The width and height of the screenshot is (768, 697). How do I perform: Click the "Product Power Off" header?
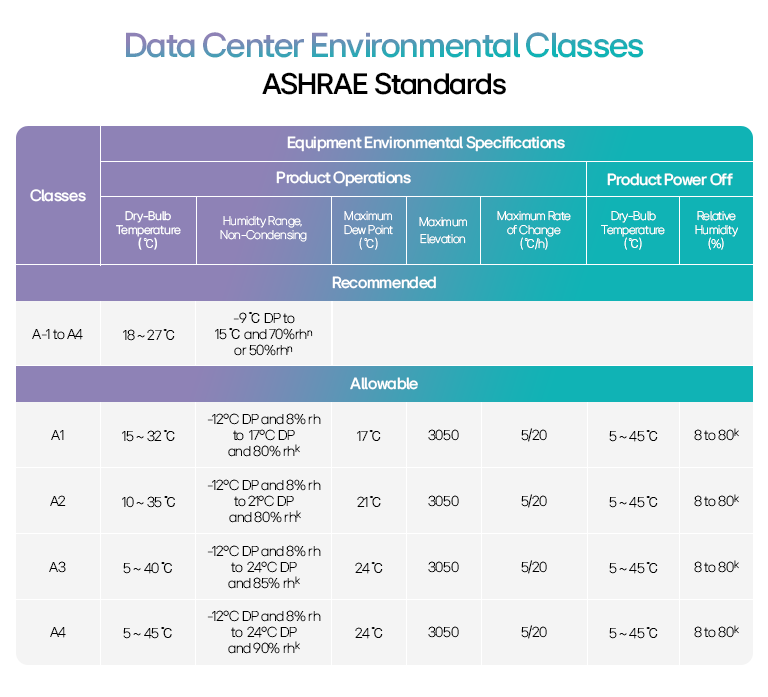[669, 179]
